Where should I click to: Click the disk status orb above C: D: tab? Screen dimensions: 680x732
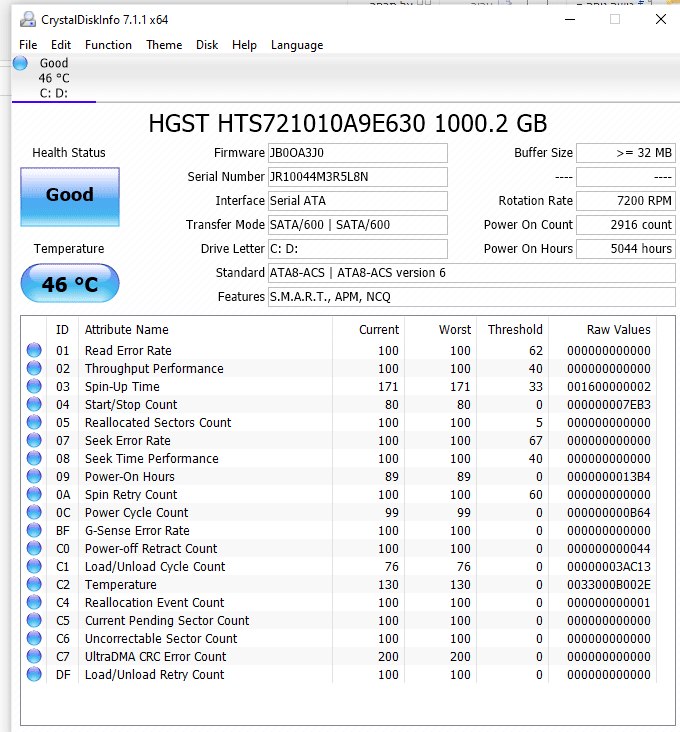point(21,64)
